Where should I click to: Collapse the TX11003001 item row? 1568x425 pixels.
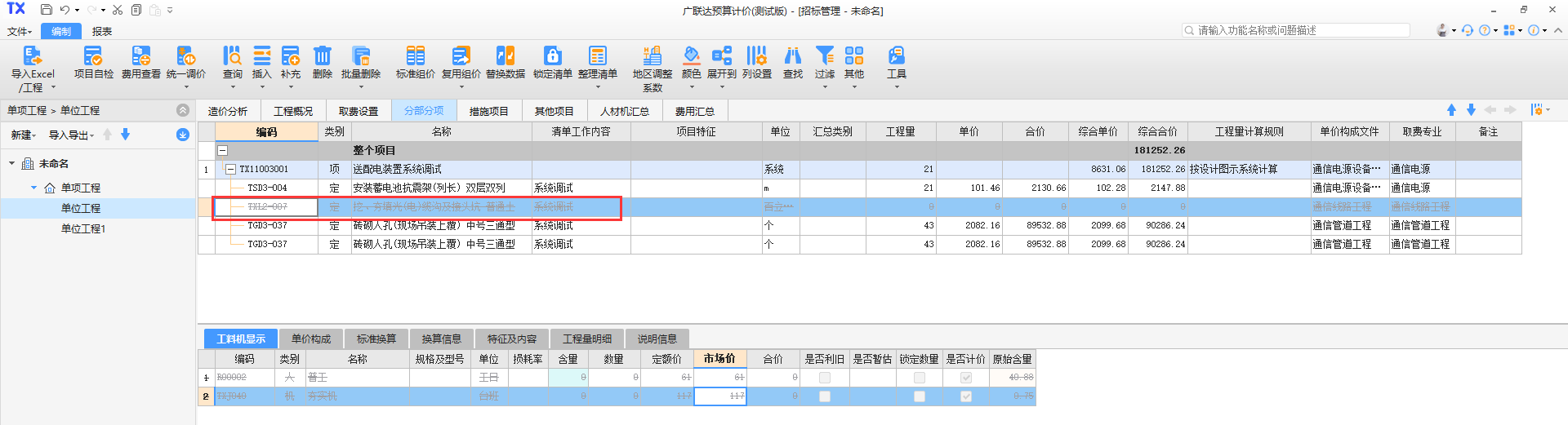230,170
